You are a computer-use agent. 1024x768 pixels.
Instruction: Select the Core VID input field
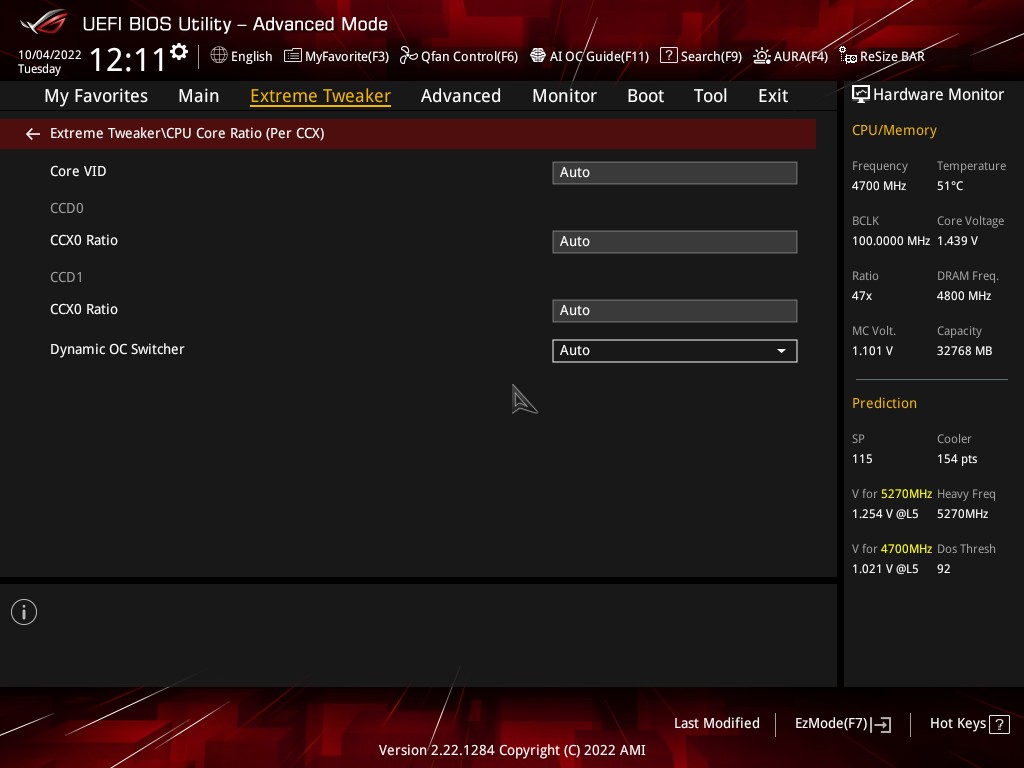point(674,173)
